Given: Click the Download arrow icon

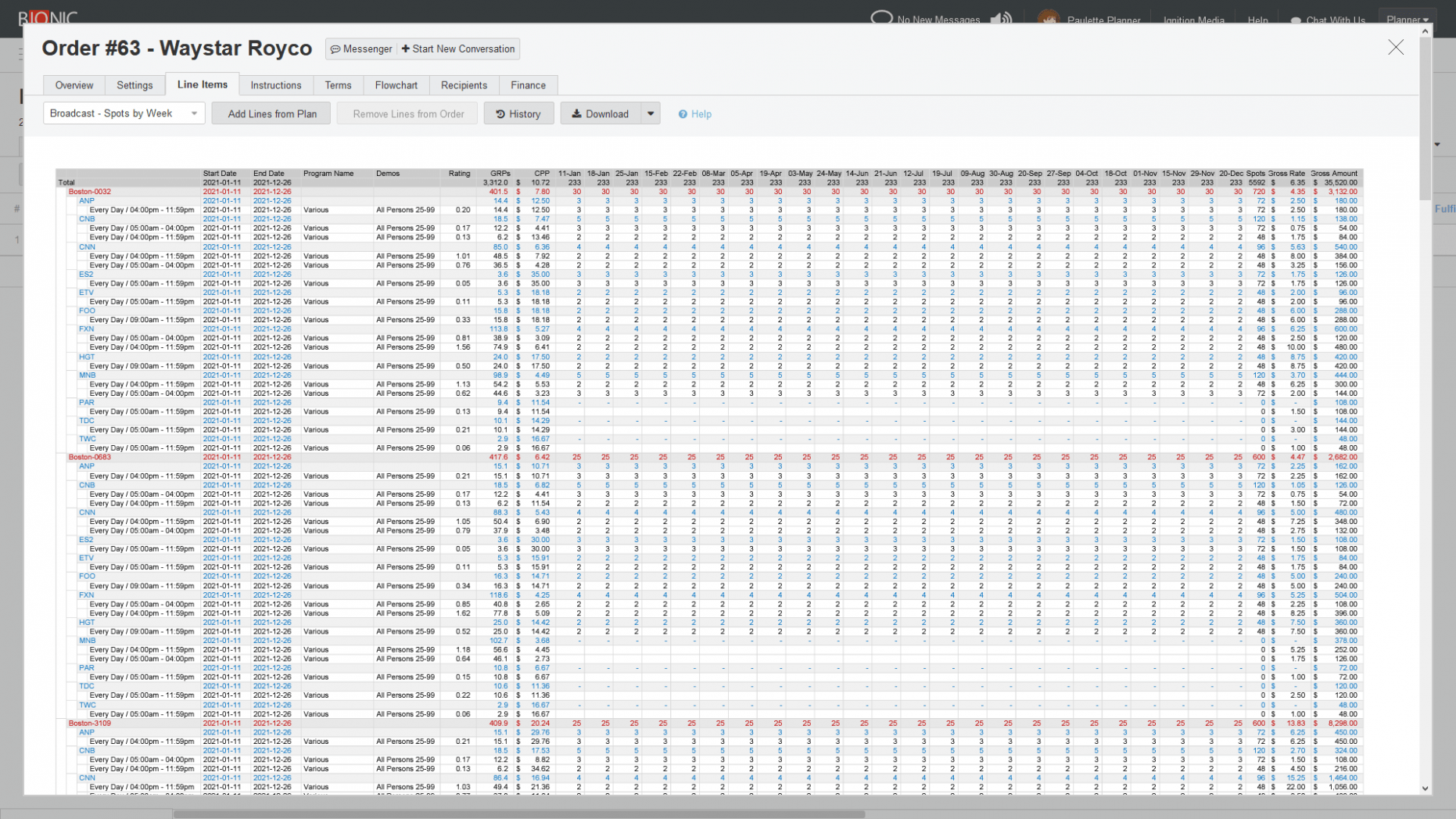Looking at the screenshot, I should click(x=576, y=114).
